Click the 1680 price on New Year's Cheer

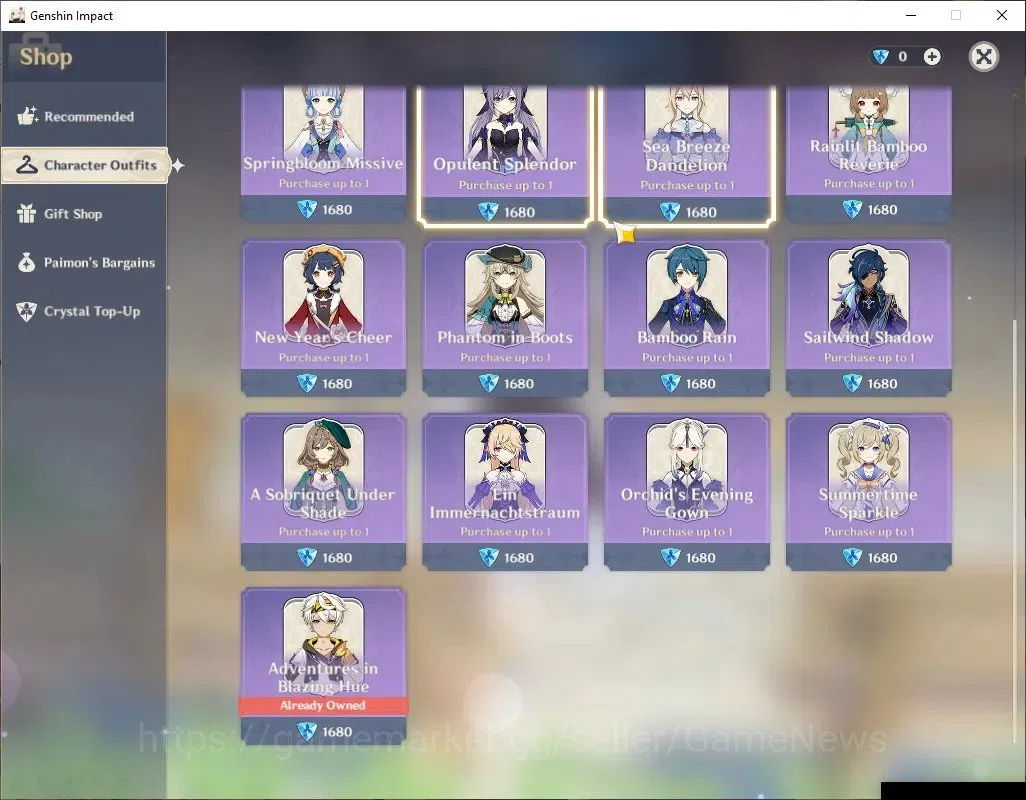(x=337, y=384)
